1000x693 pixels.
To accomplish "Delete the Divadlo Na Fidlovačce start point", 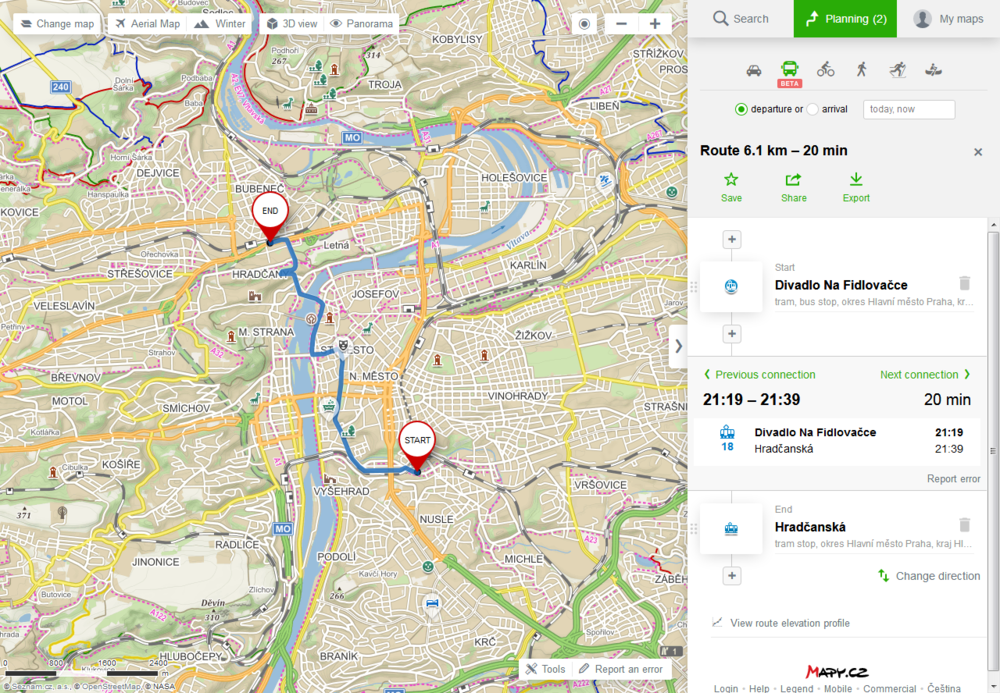I will tap(964, 284).
